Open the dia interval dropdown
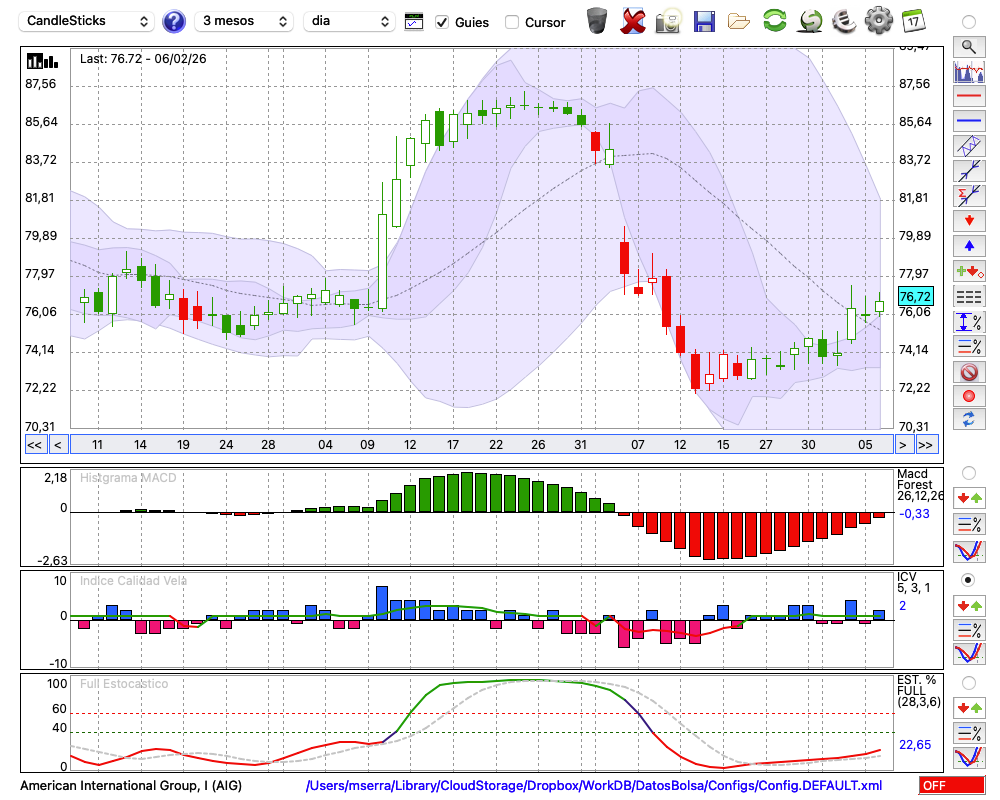 click(349, 21)
